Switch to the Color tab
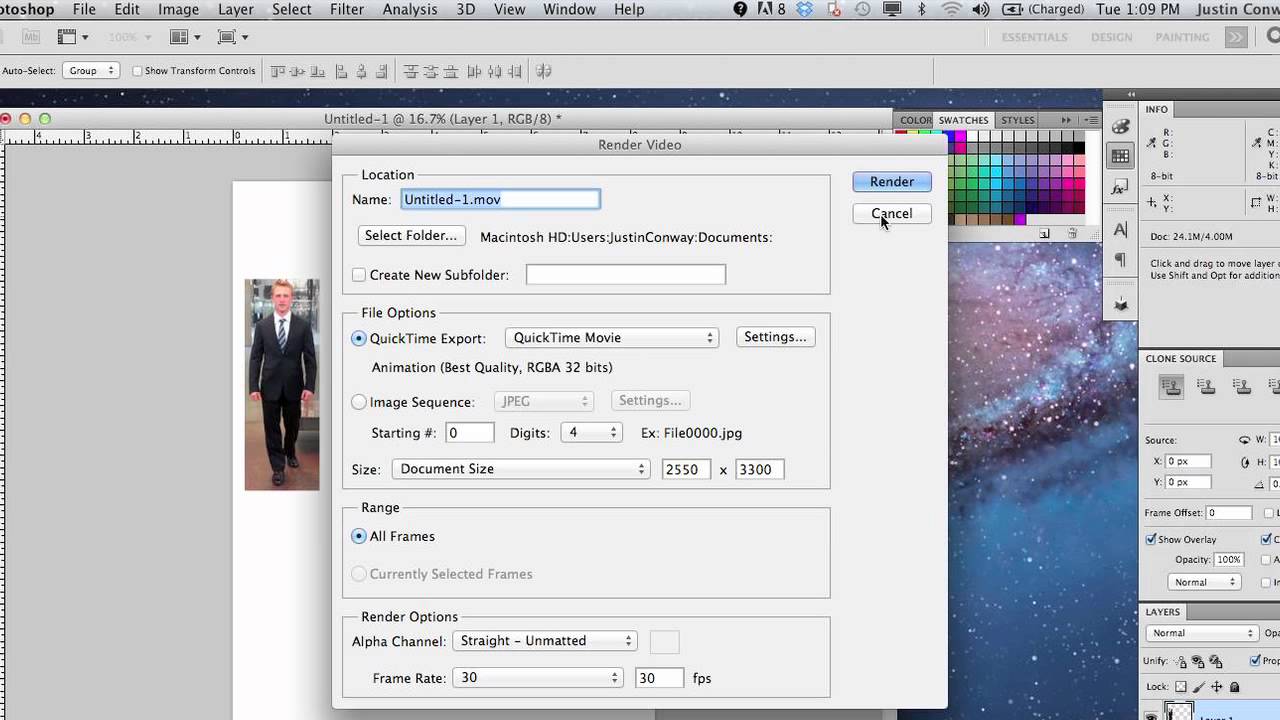This screenshot has height=720, width=1280. tap(915, 120)
